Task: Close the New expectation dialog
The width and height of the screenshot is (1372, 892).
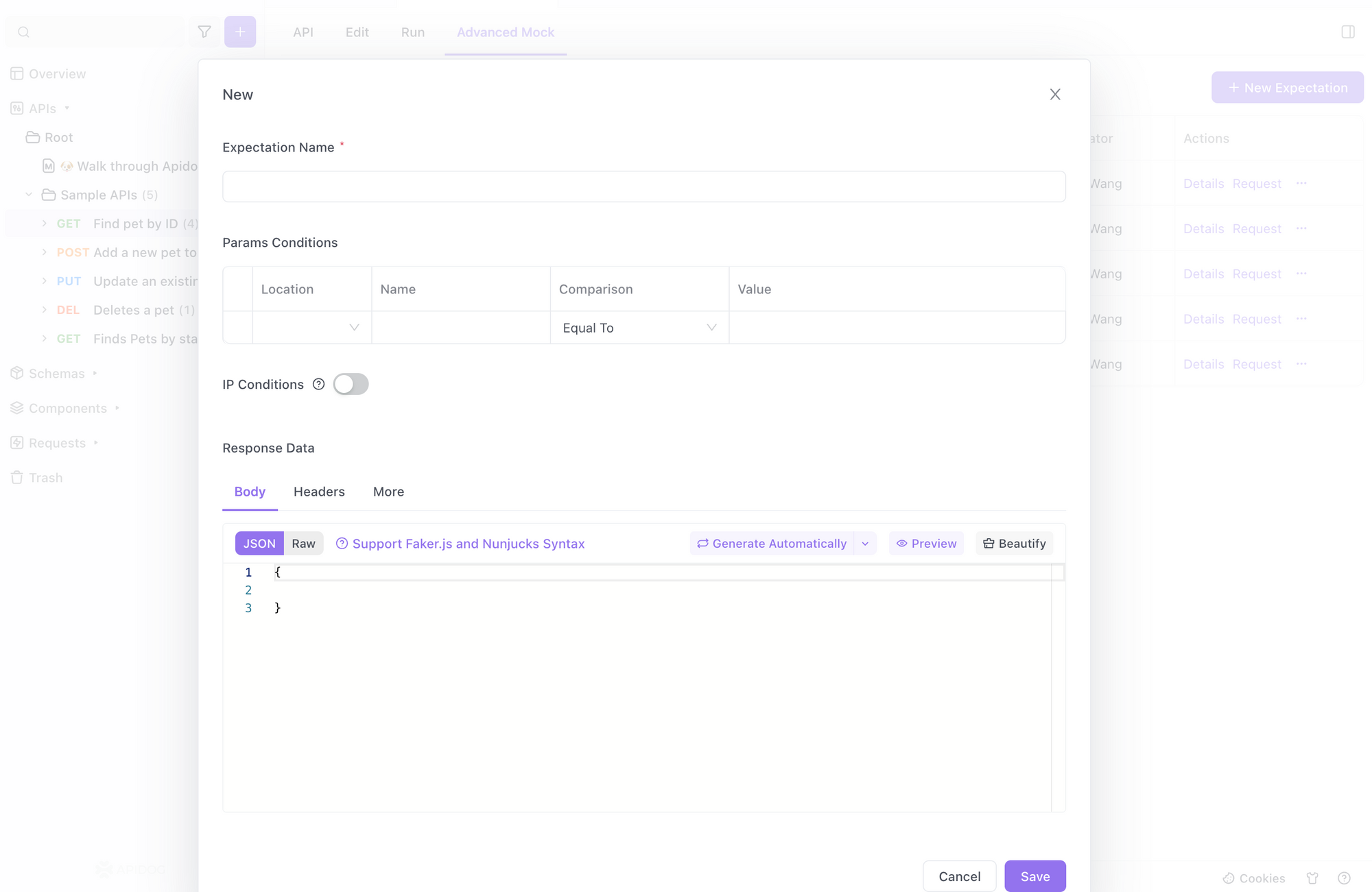Action: (x=1055, y=95)
